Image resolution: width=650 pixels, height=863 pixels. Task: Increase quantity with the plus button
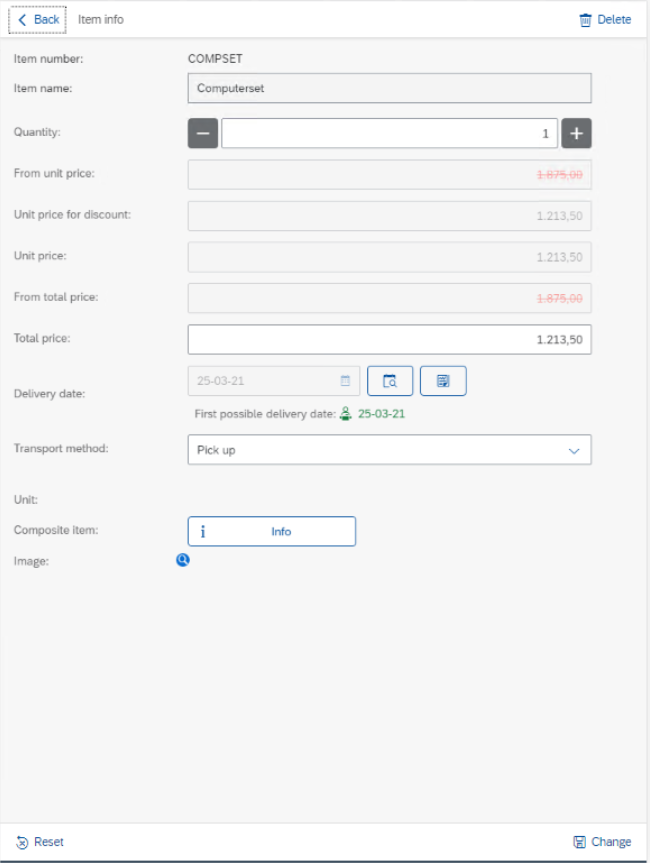[577, 133]
